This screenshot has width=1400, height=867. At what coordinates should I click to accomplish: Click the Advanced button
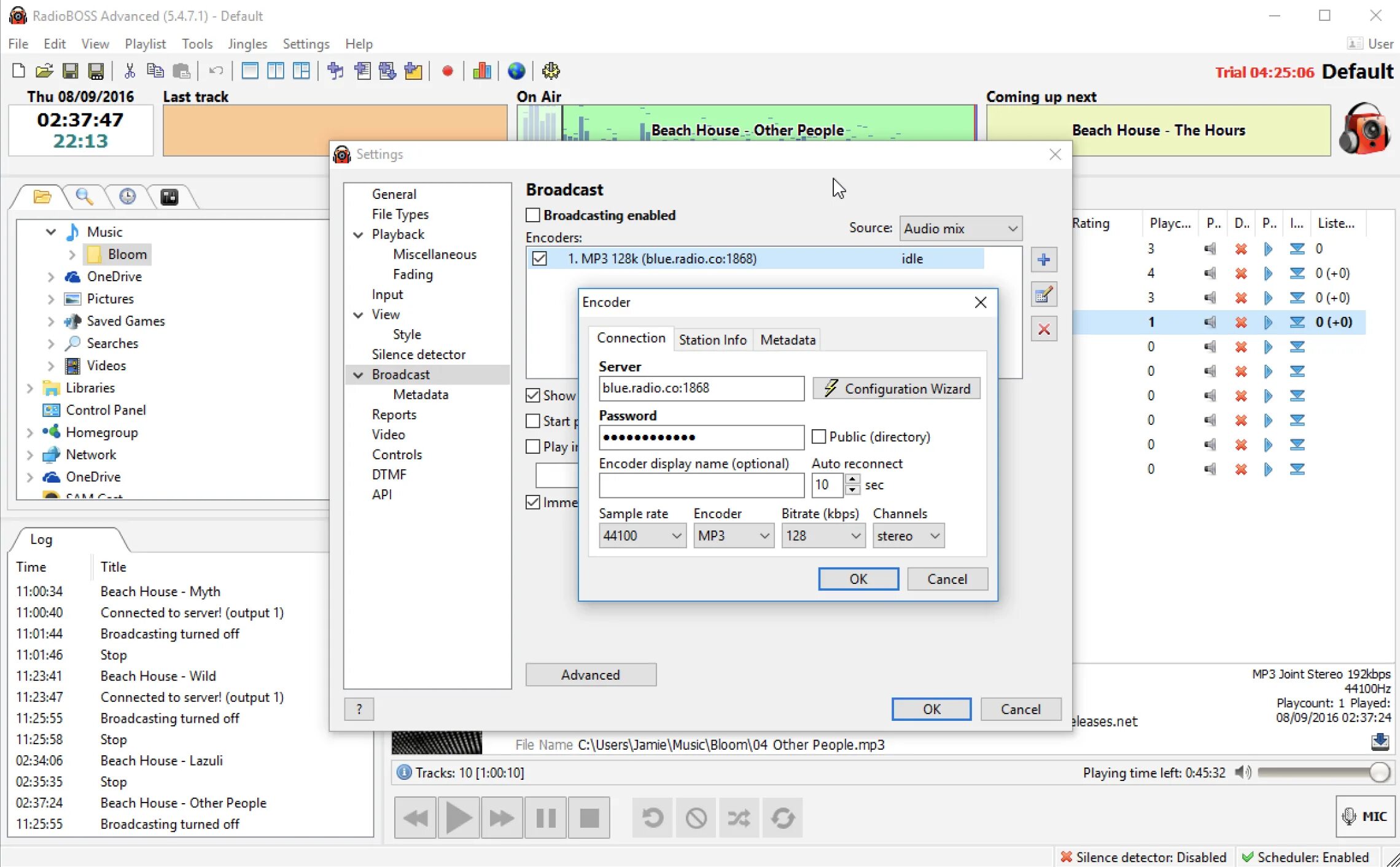pyautogui.click(x=590, y=675)
